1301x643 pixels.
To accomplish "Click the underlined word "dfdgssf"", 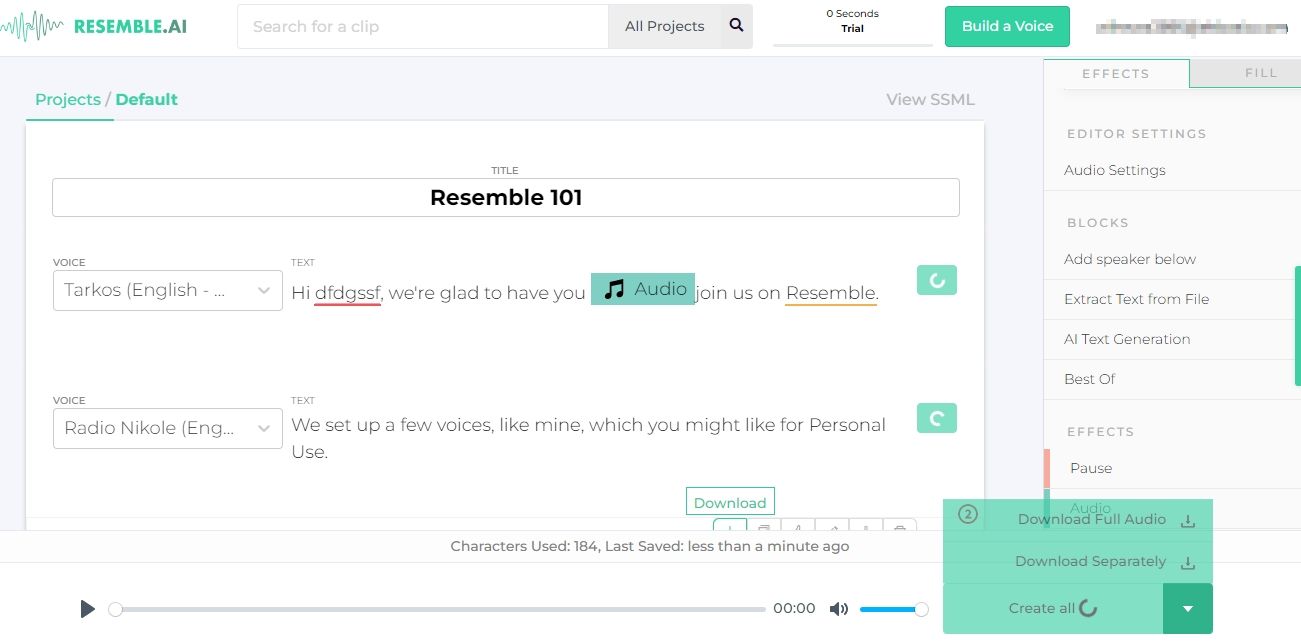I will pyautogui.click(x=348, y=293).
